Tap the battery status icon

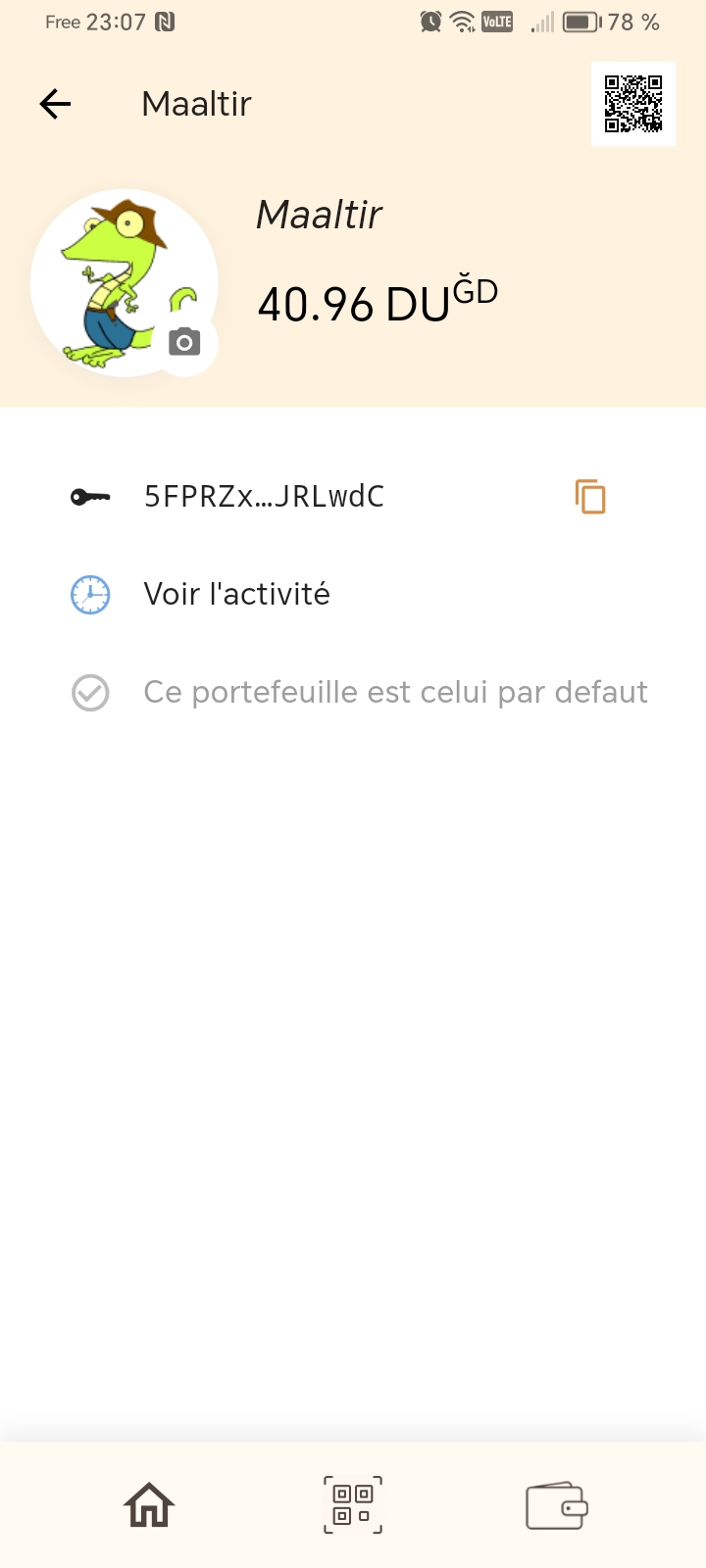(x=581, y=22)
